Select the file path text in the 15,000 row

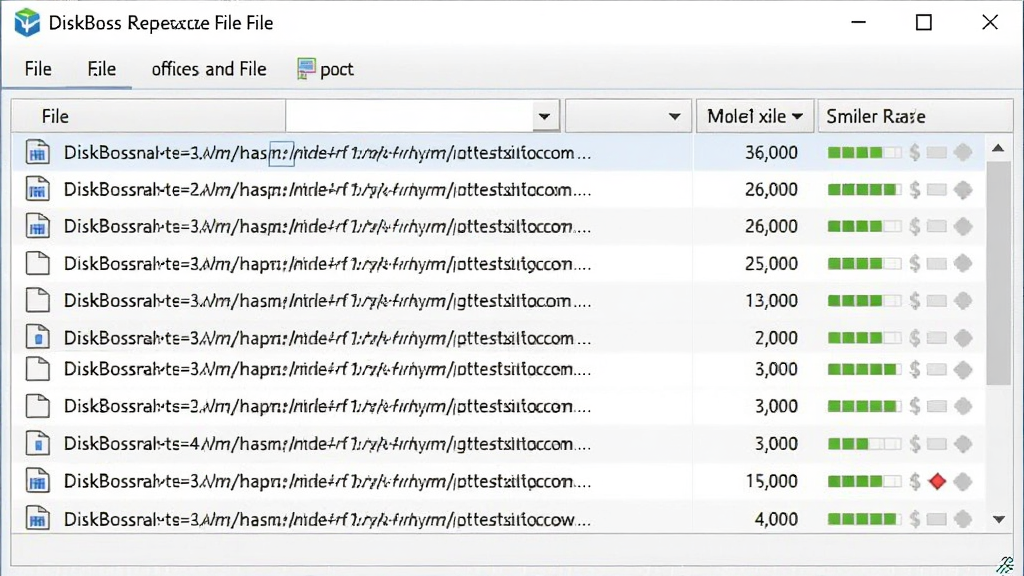tap(327, 481)
